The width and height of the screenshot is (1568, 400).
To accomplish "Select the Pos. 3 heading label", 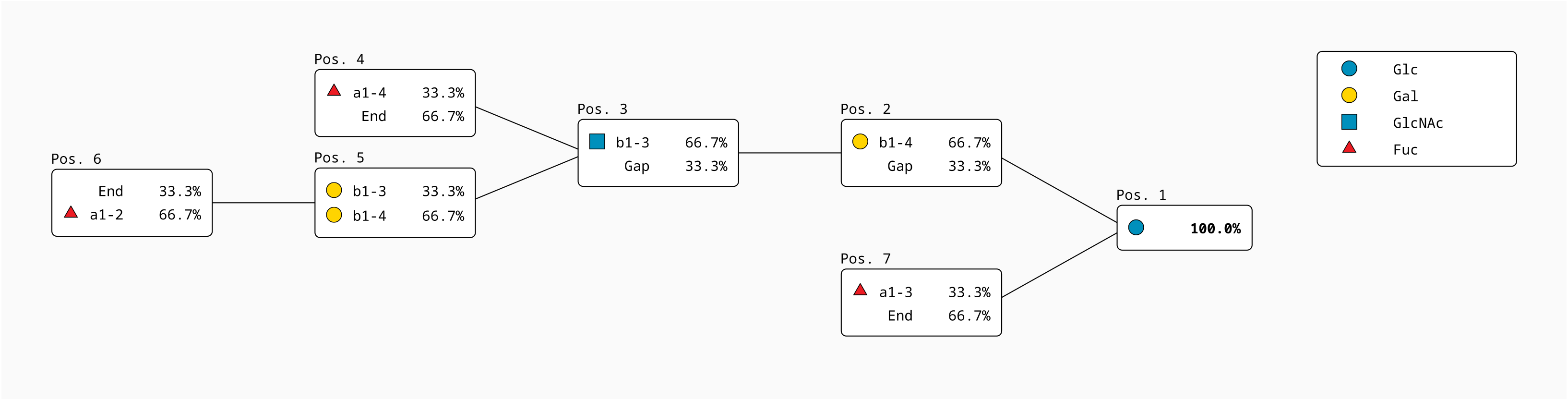I will click(602, 109).
